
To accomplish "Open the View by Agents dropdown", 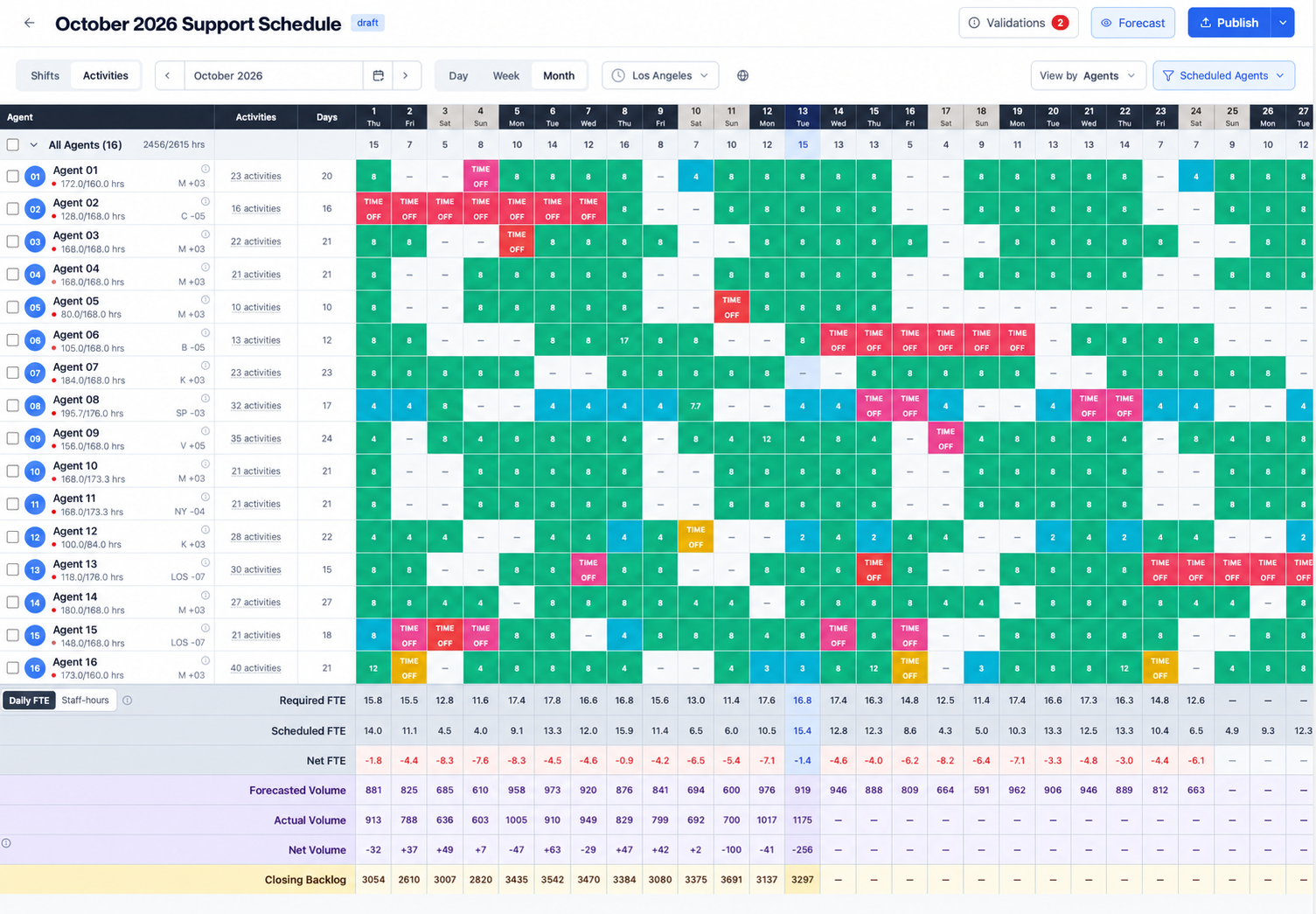I will point(1088,76).
